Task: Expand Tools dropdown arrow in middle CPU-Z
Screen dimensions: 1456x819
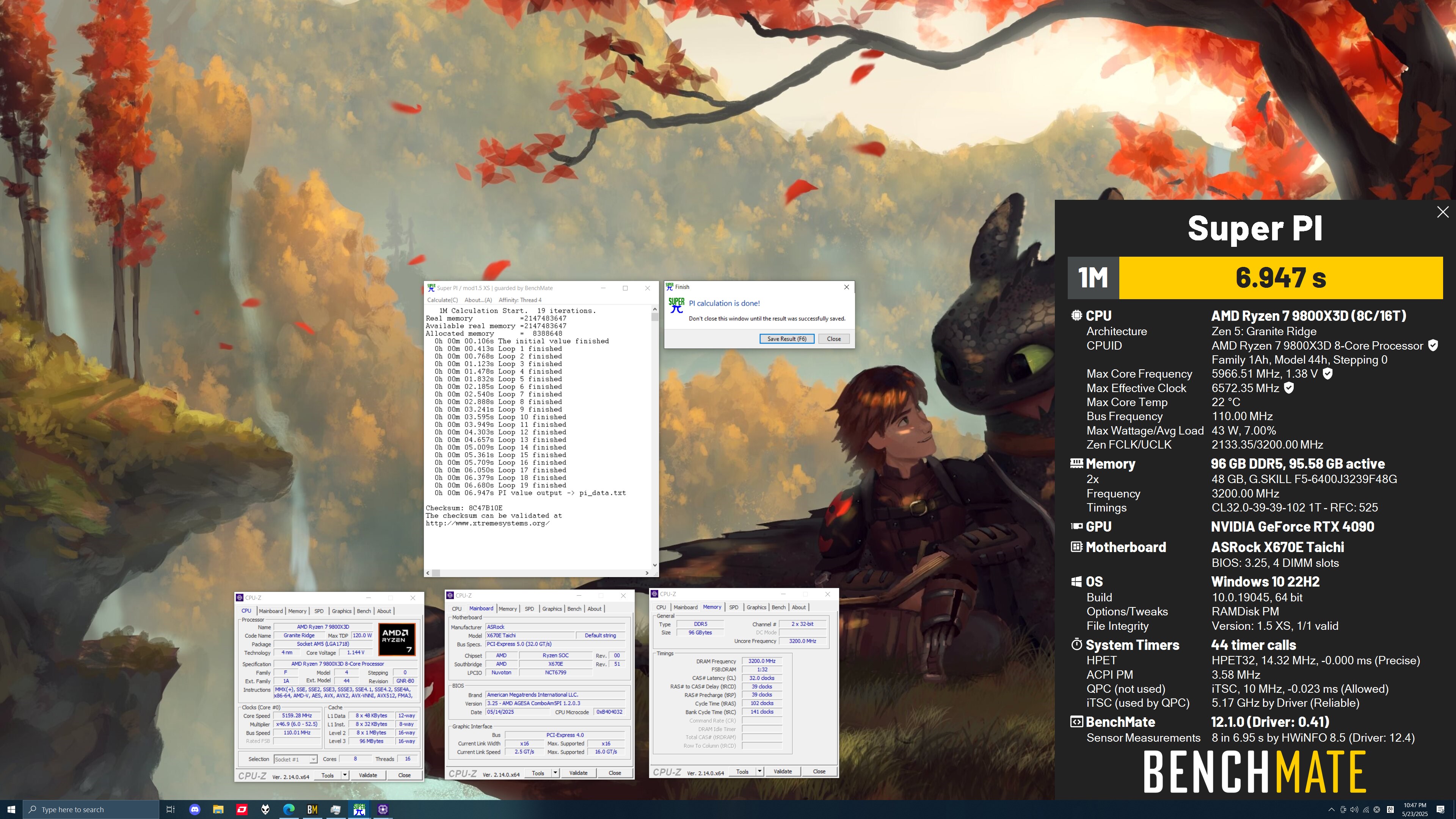Action: (x=555, y=773)
